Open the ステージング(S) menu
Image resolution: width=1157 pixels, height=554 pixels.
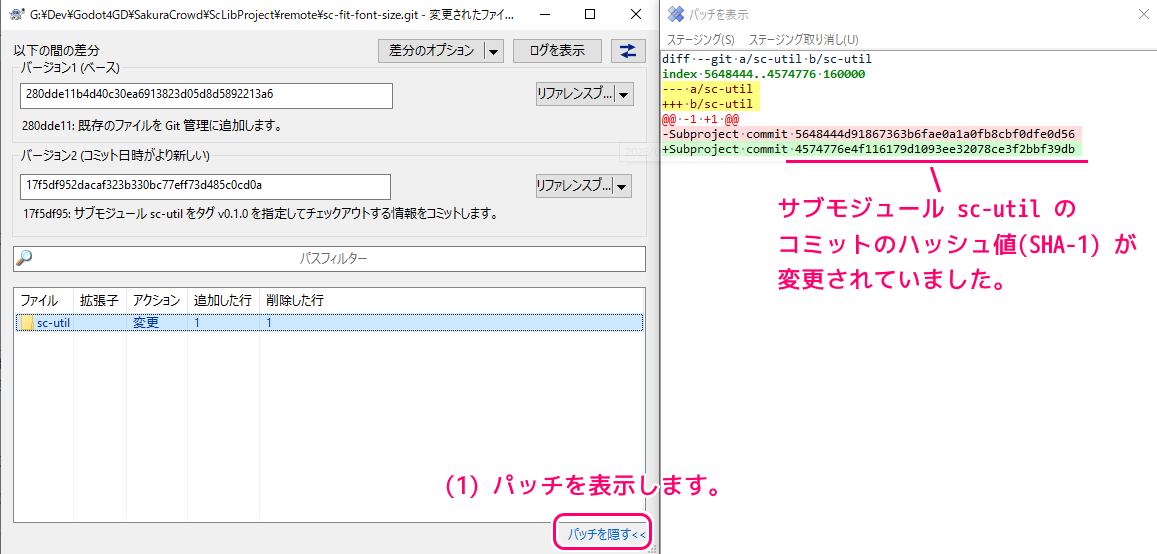coord(700,40)
